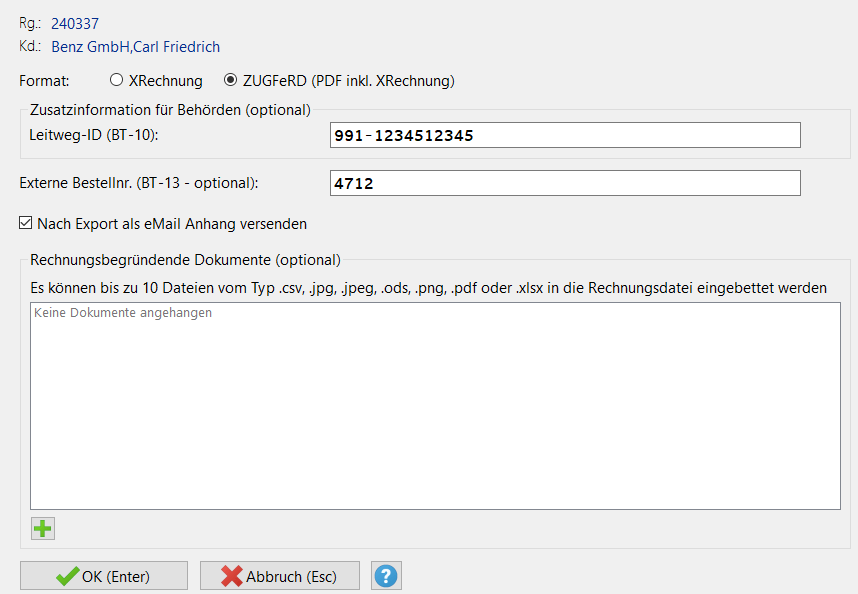Select the ZUGFeRD format radio button
The image size is (858, 594).
pyautogui.click(x=231, y=80)
